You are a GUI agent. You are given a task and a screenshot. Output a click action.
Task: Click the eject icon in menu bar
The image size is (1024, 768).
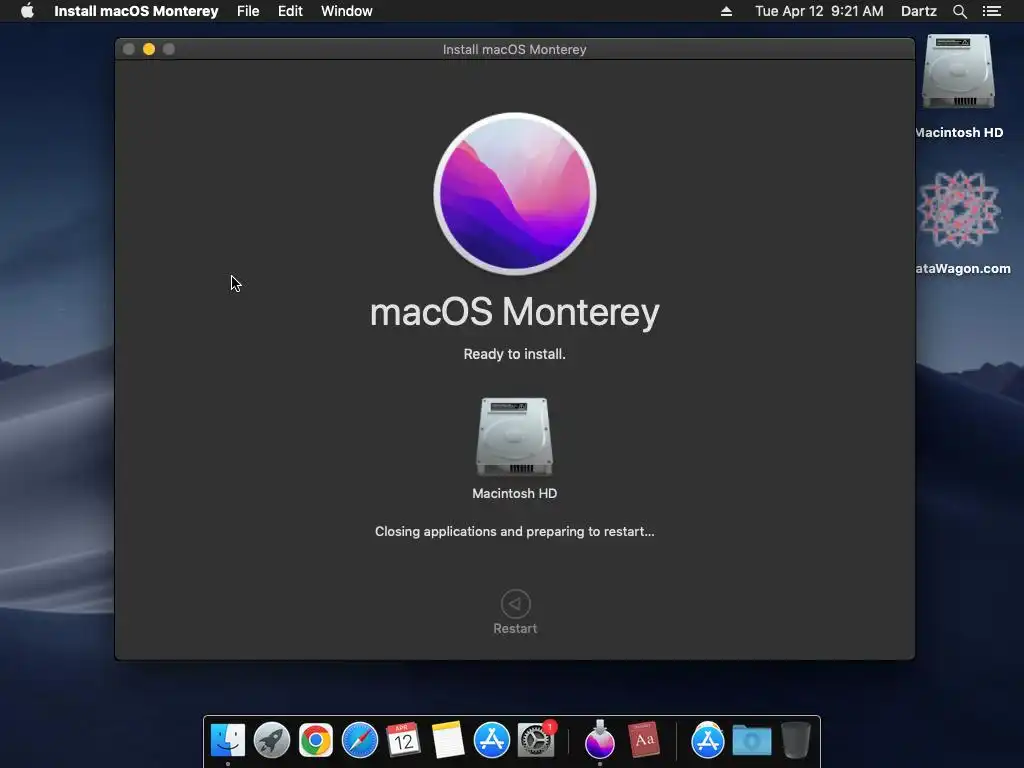[x=726, y=11]
